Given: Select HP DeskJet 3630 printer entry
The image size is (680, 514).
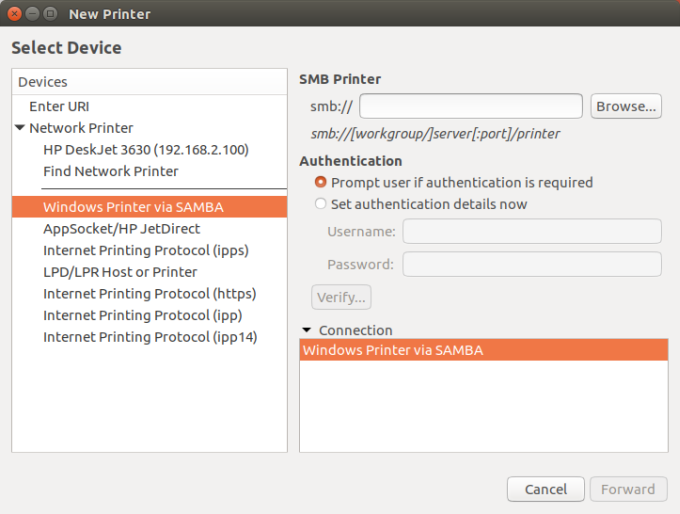Looking at the screenshot, I should (x=145, y=149).
